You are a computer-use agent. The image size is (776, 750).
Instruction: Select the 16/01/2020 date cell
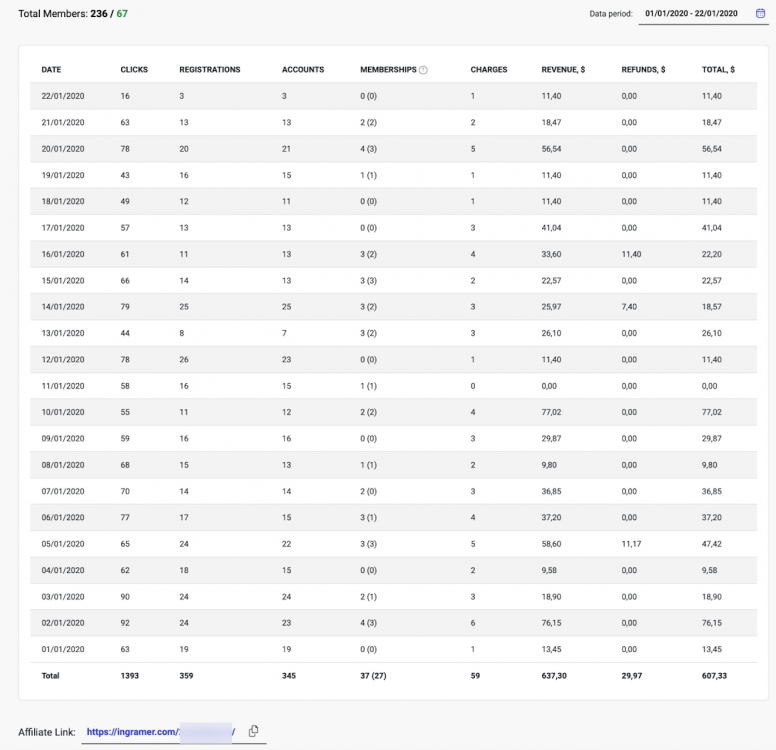point(63,254)
